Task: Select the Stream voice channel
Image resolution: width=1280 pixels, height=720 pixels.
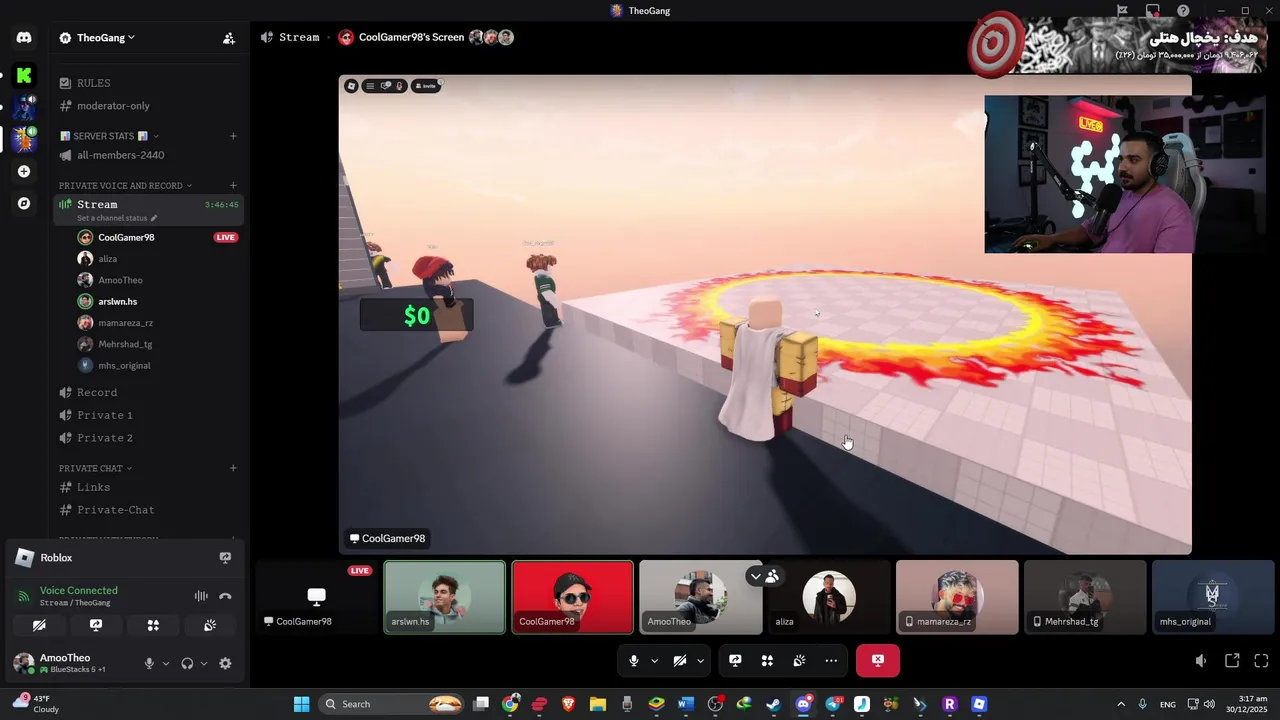Action: (148, 209)
